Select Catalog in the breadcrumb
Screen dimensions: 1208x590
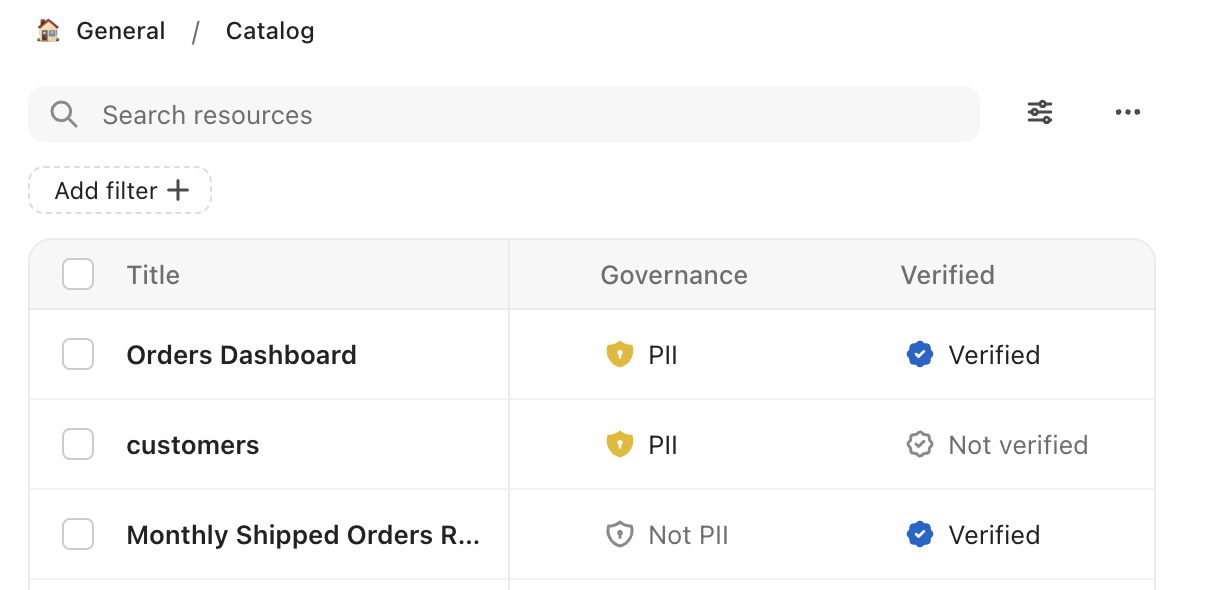[x=270, y=31]
